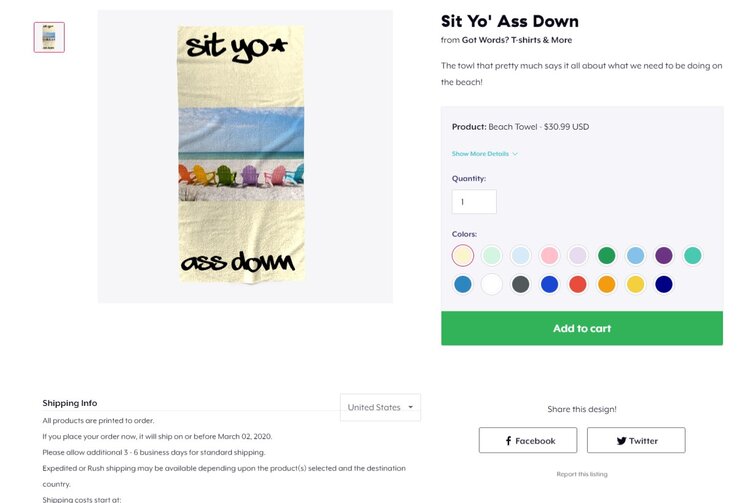Open the United States shipping country dropdown
The width and height of the screenshot is (750, 503).
[x=380, y=407]
